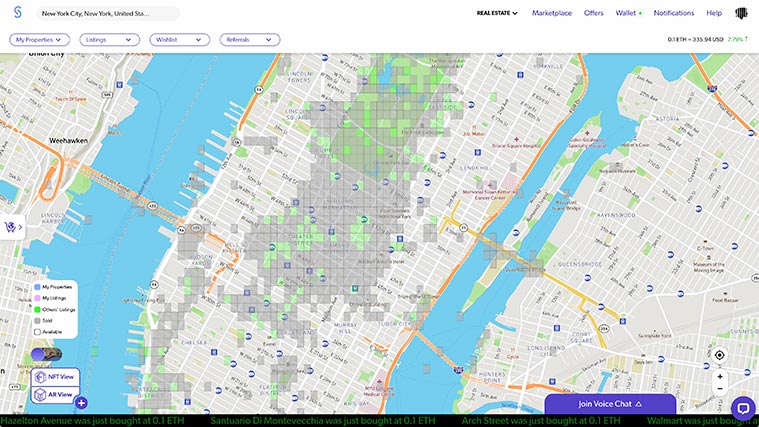The height and width of the screenshot is (427, 759).
Task: Expand the Wishlist dropdown
Action: tap(180, 40)
